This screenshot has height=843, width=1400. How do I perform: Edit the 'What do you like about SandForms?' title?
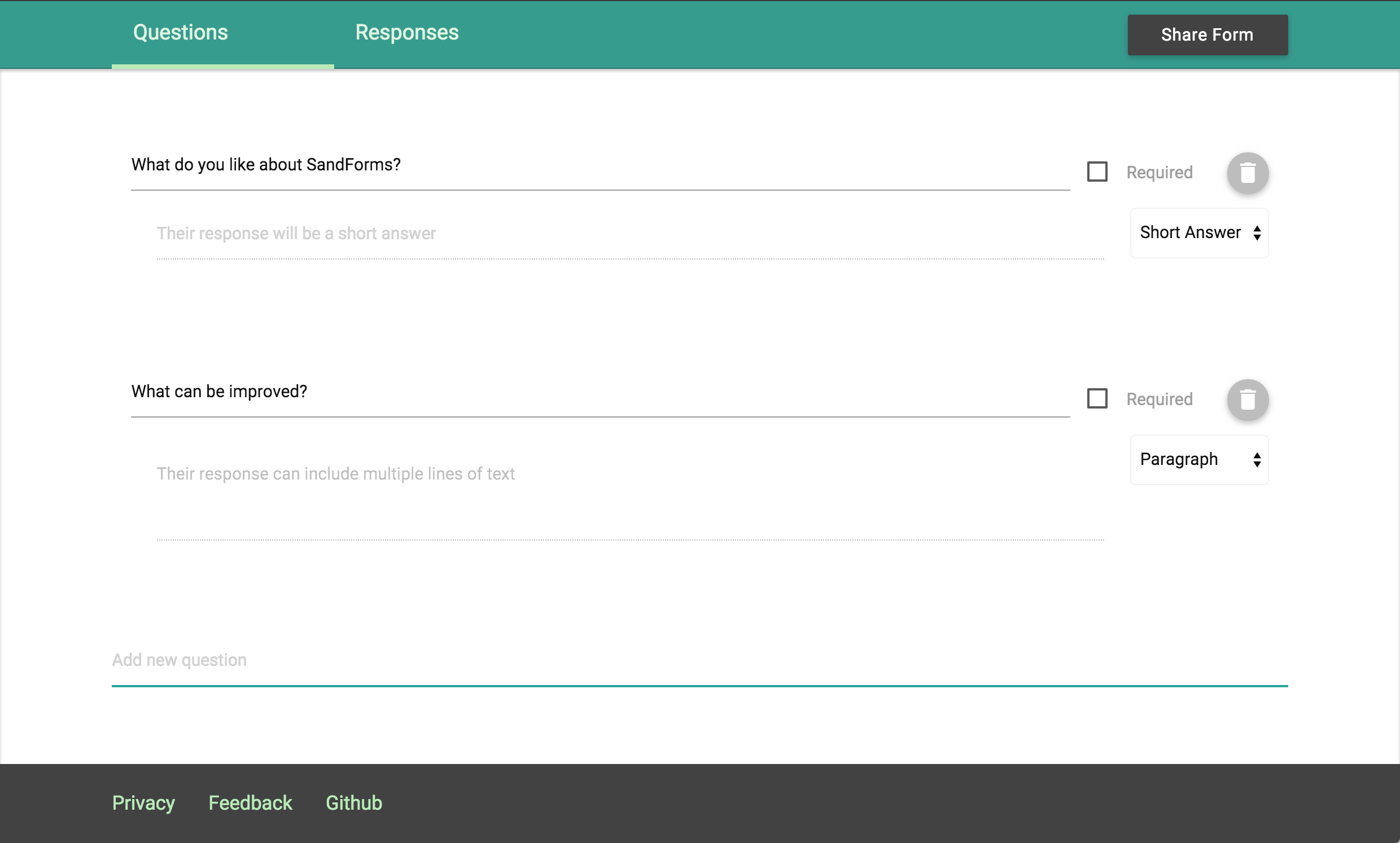tap(600, 165)
